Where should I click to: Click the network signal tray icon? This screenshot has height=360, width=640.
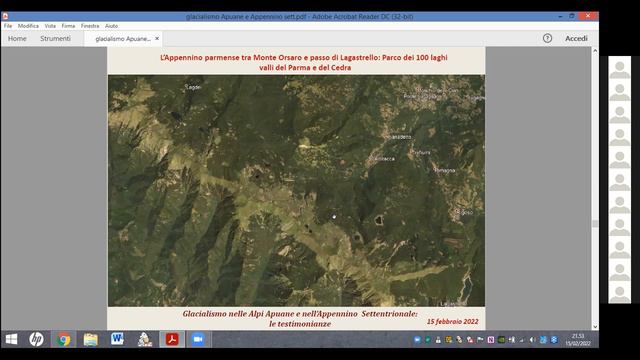coord(522,340)
